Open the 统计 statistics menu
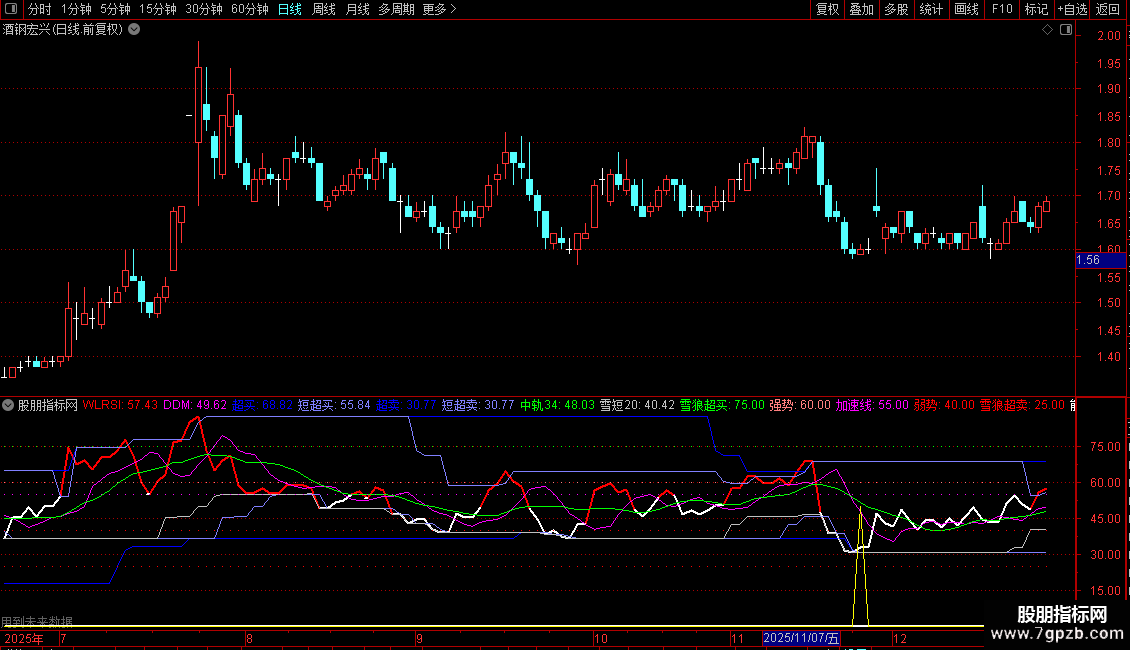The width and height of the screenshot is (1130, 650). [931, 10]
